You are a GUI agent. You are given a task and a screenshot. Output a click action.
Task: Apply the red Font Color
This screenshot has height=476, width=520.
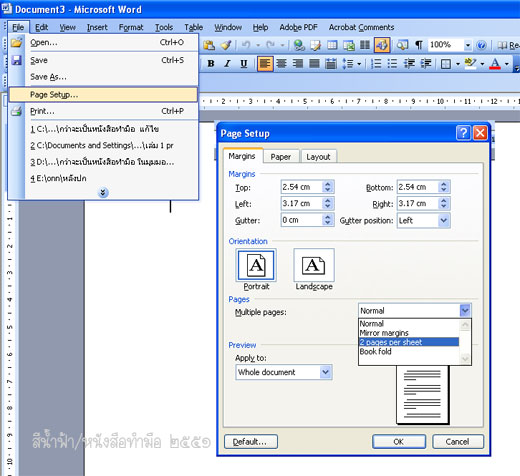click(x=495, y=63)
